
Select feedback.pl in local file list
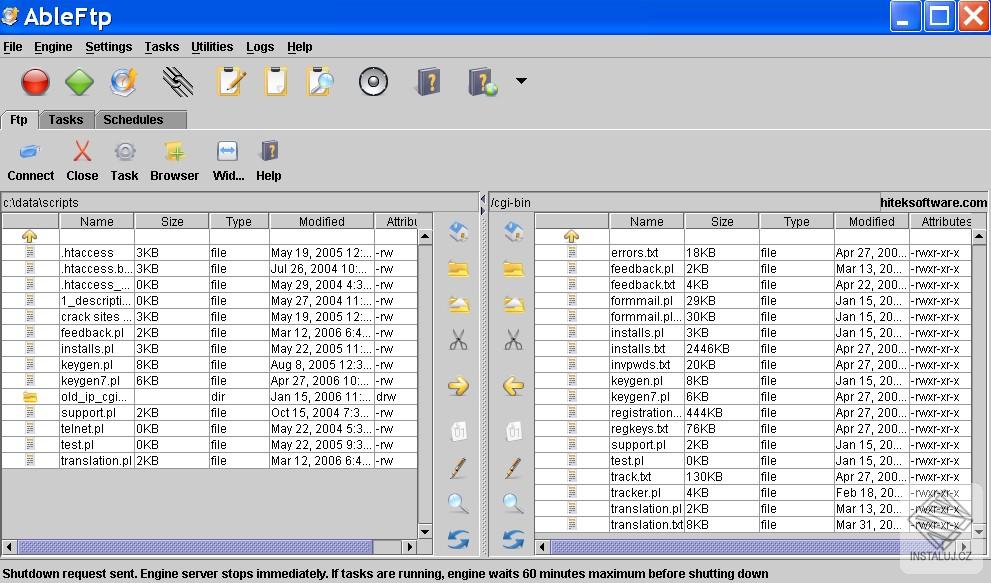click(92, 333)
